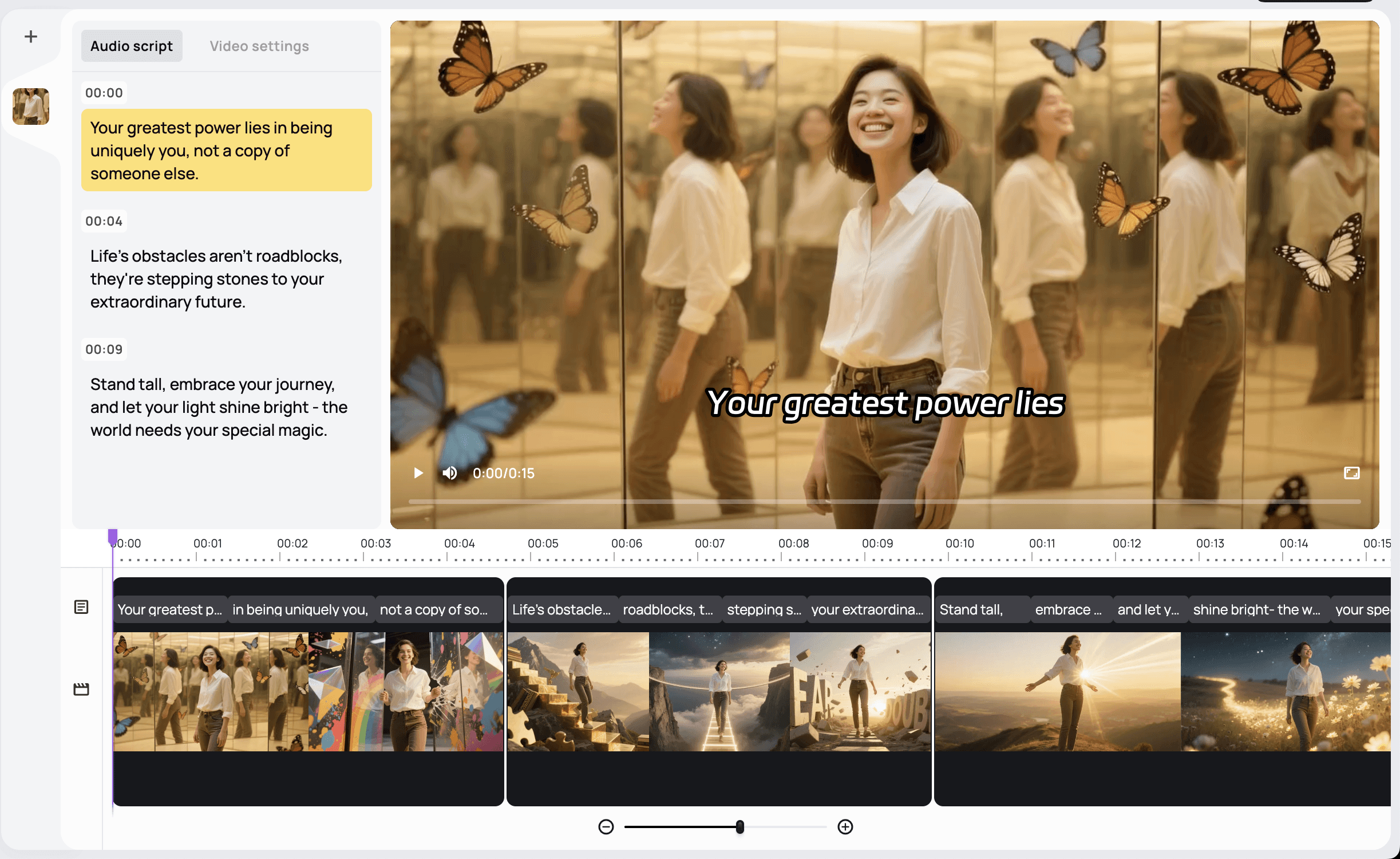Click the video progress bar in preview
The width and height of the screenshot is (1400, 859).
click(x=884, y=502)
